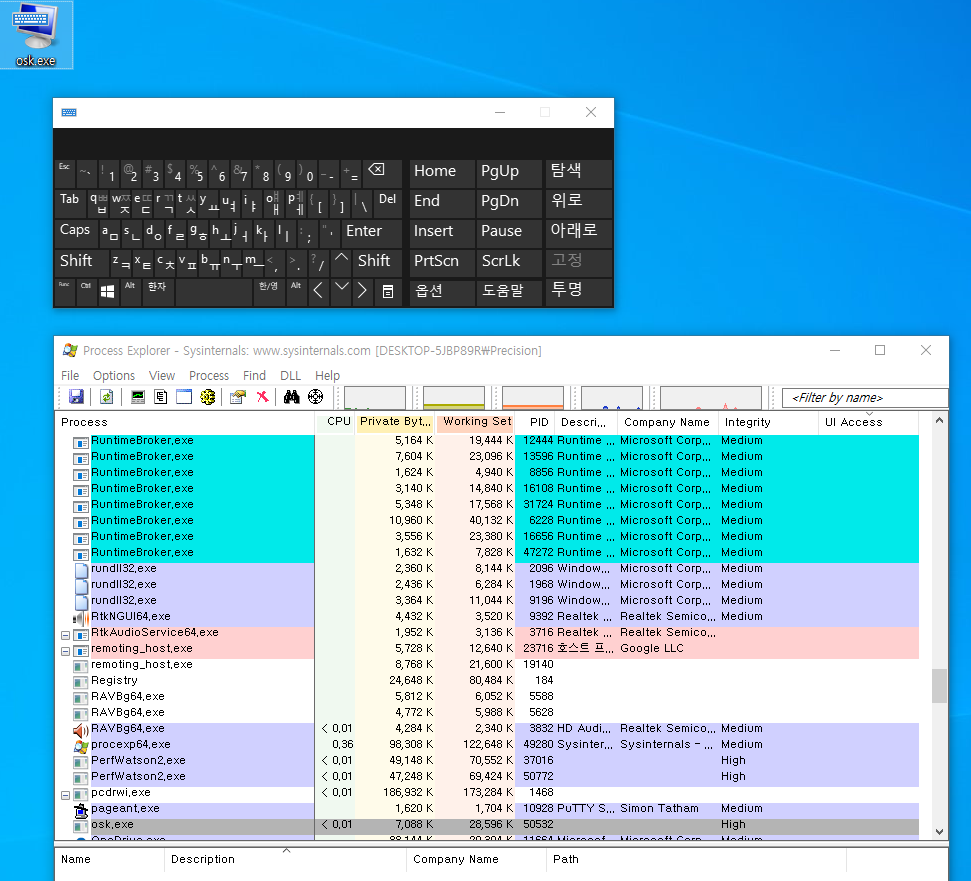Click the process list scrollbar down arrow
The image size is (971, 881).
point(939,832)
